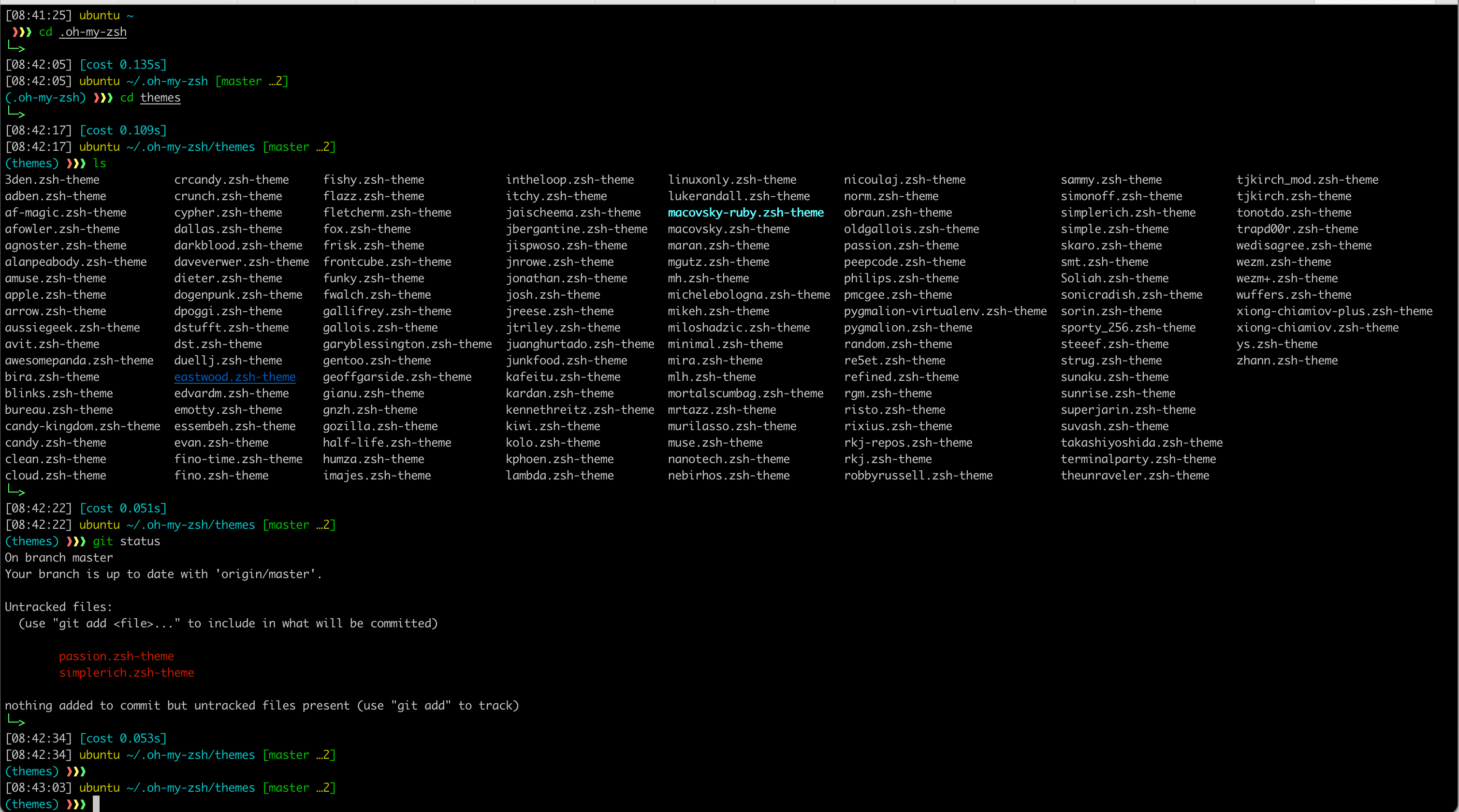Click the [08:43:03] timestamp at the bottom
The height and width of the screenshot is (812, 1459).
(39, 787)
